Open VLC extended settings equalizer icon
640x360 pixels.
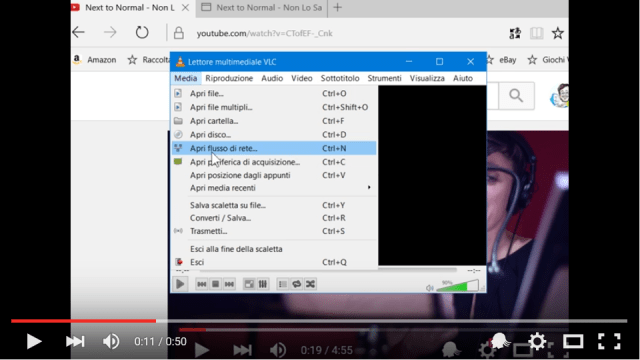262,284
